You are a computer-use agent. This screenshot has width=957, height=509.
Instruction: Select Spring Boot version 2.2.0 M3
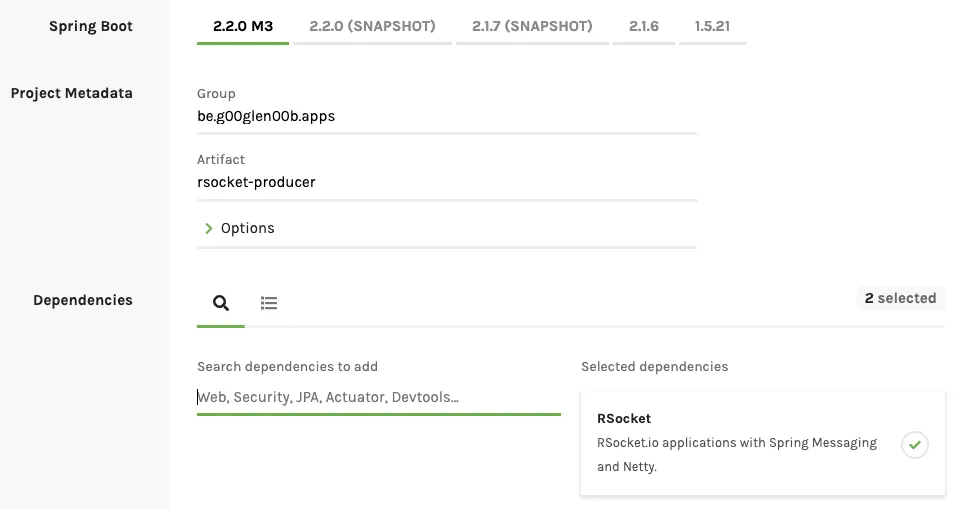point(243,26)
